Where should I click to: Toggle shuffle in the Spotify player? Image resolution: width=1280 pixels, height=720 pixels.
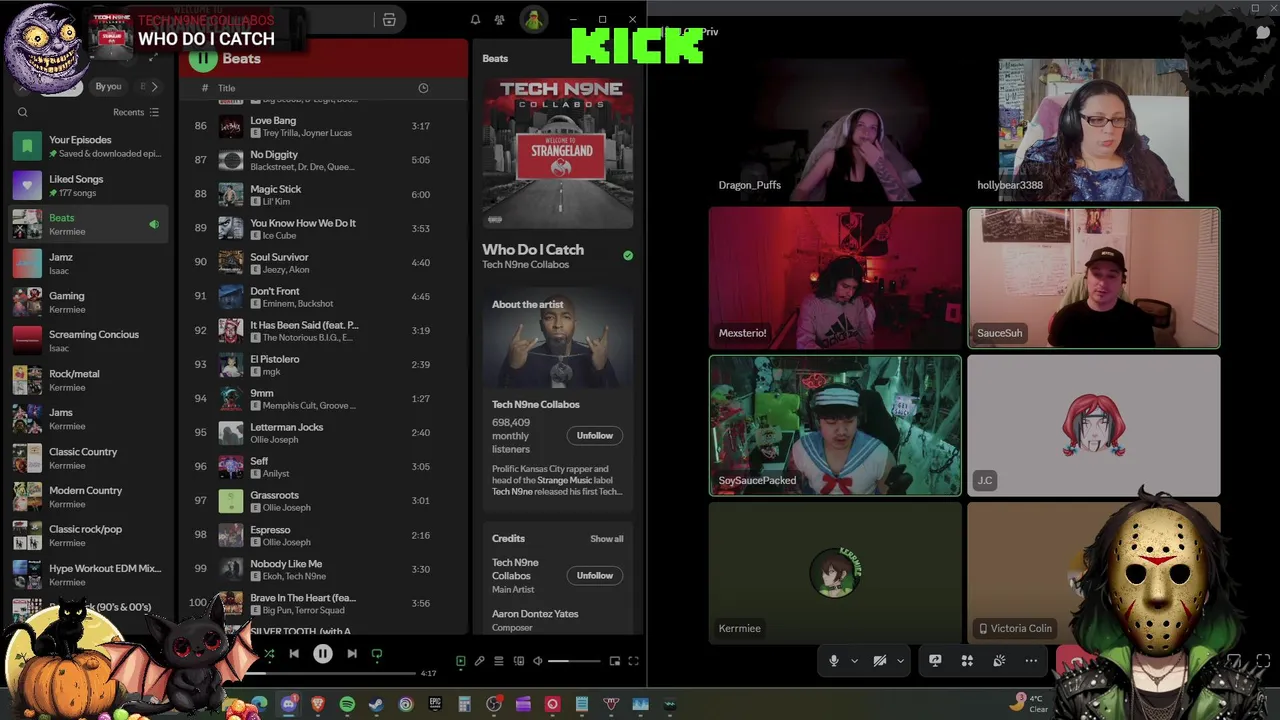tap(269, 654)
